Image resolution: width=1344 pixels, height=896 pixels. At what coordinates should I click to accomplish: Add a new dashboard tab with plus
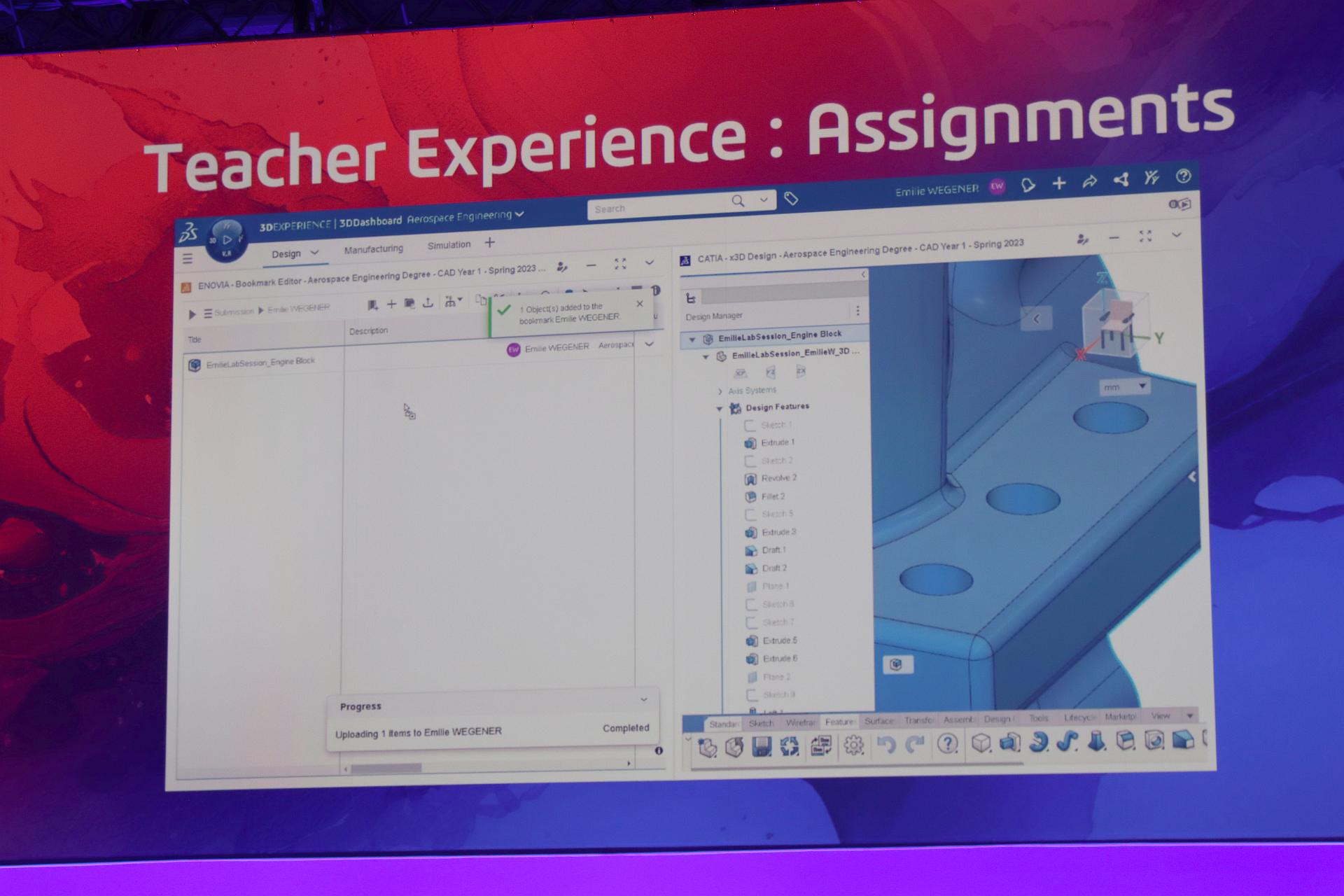pos(490,242)
